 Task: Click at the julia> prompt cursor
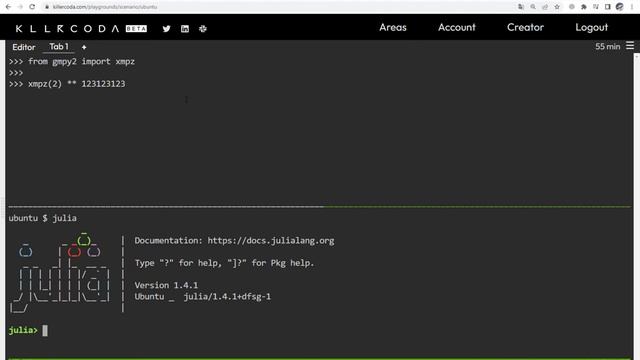click(x=45, y=330)
